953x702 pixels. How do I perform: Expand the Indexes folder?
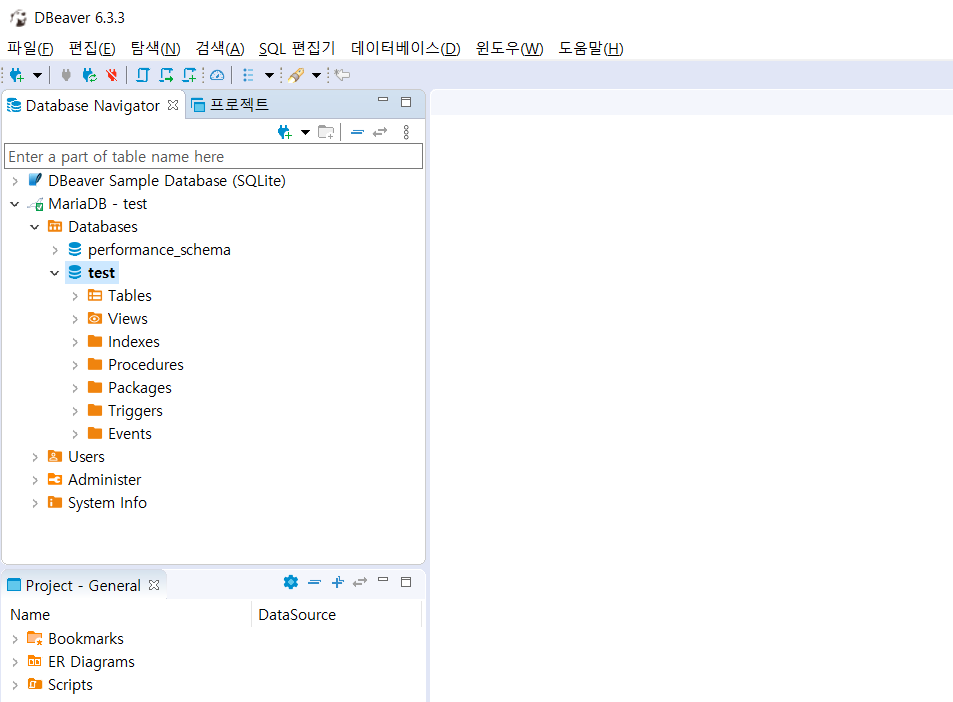75,343
